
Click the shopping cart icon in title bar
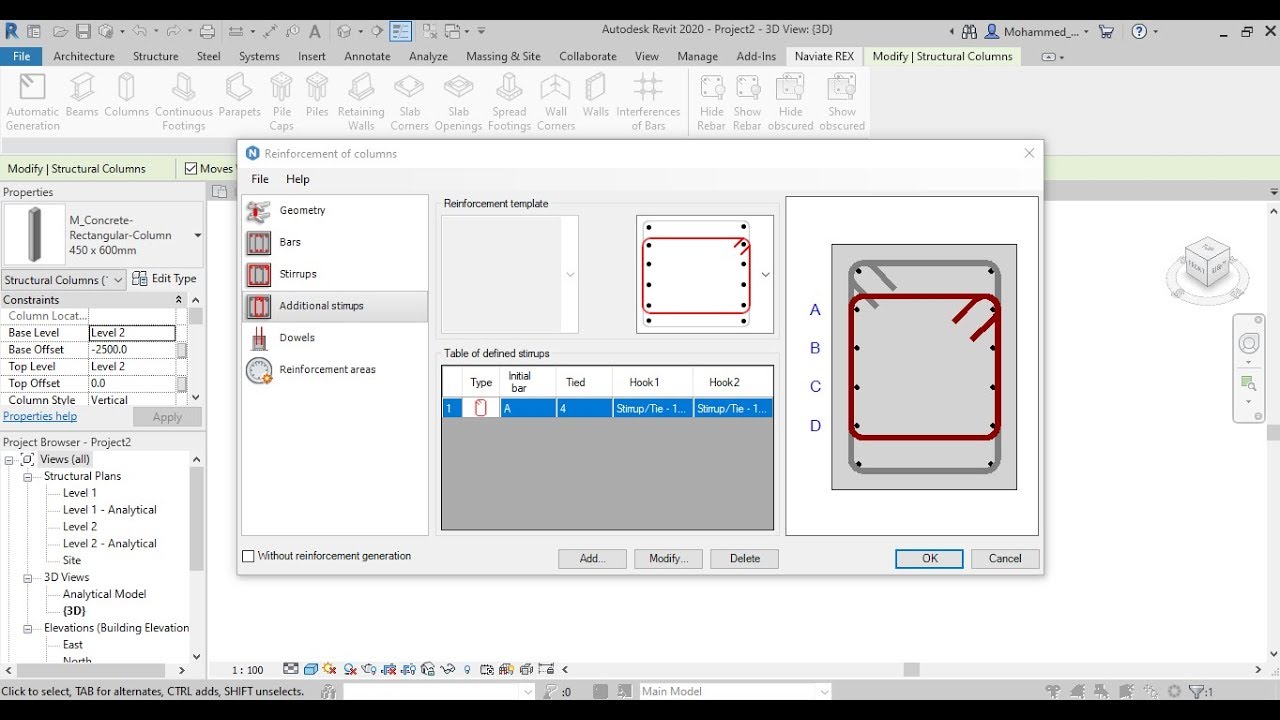click(1106, 32)
